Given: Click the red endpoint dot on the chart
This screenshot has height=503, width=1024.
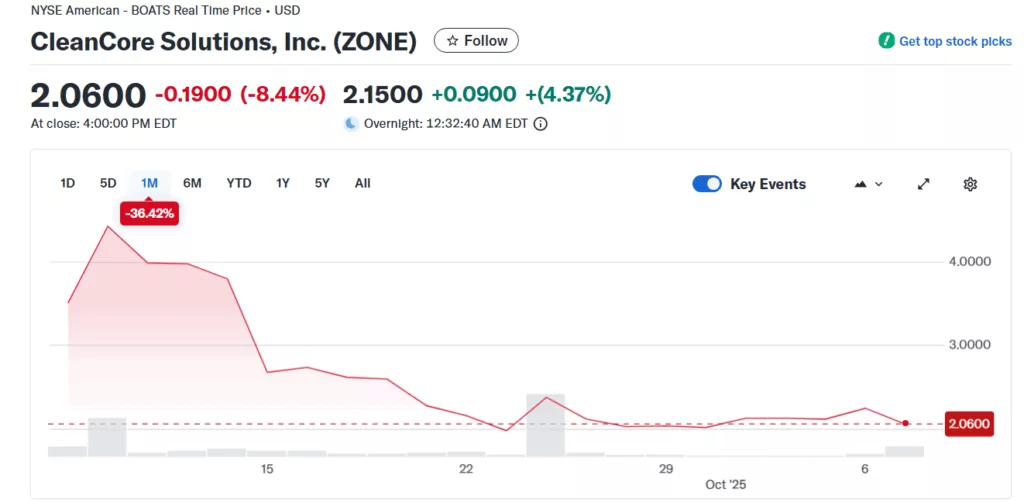Looking at the screenshot, I should click(905, 423).
